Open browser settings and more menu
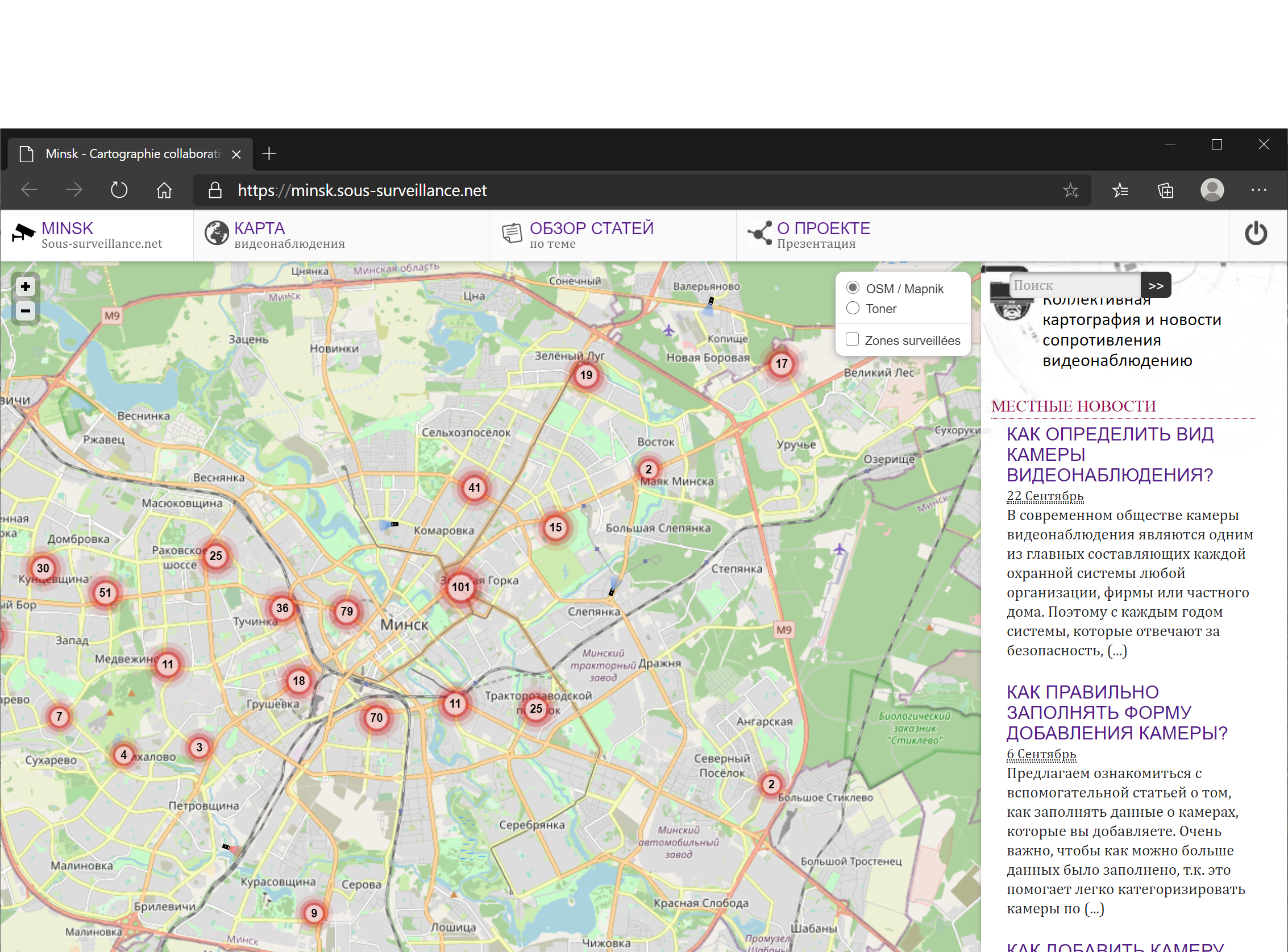This screenshot has height=952, width=1288. coord(1258,190)
